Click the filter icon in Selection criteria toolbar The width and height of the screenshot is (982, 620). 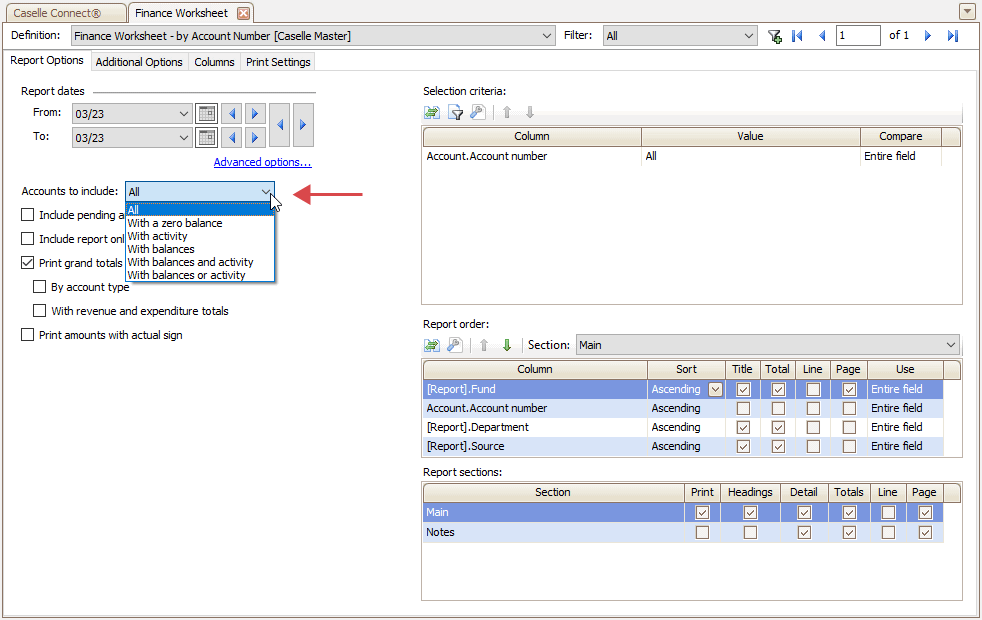455,113
